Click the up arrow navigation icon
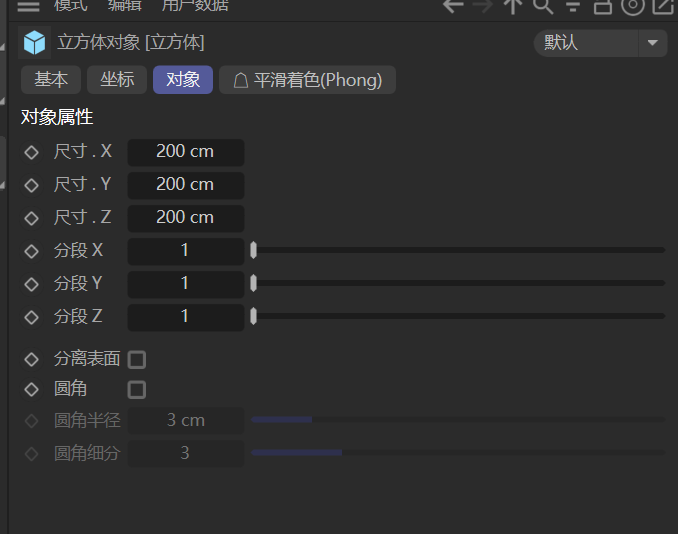The height and width of the screenshot is (534, 678). (513, 6)
